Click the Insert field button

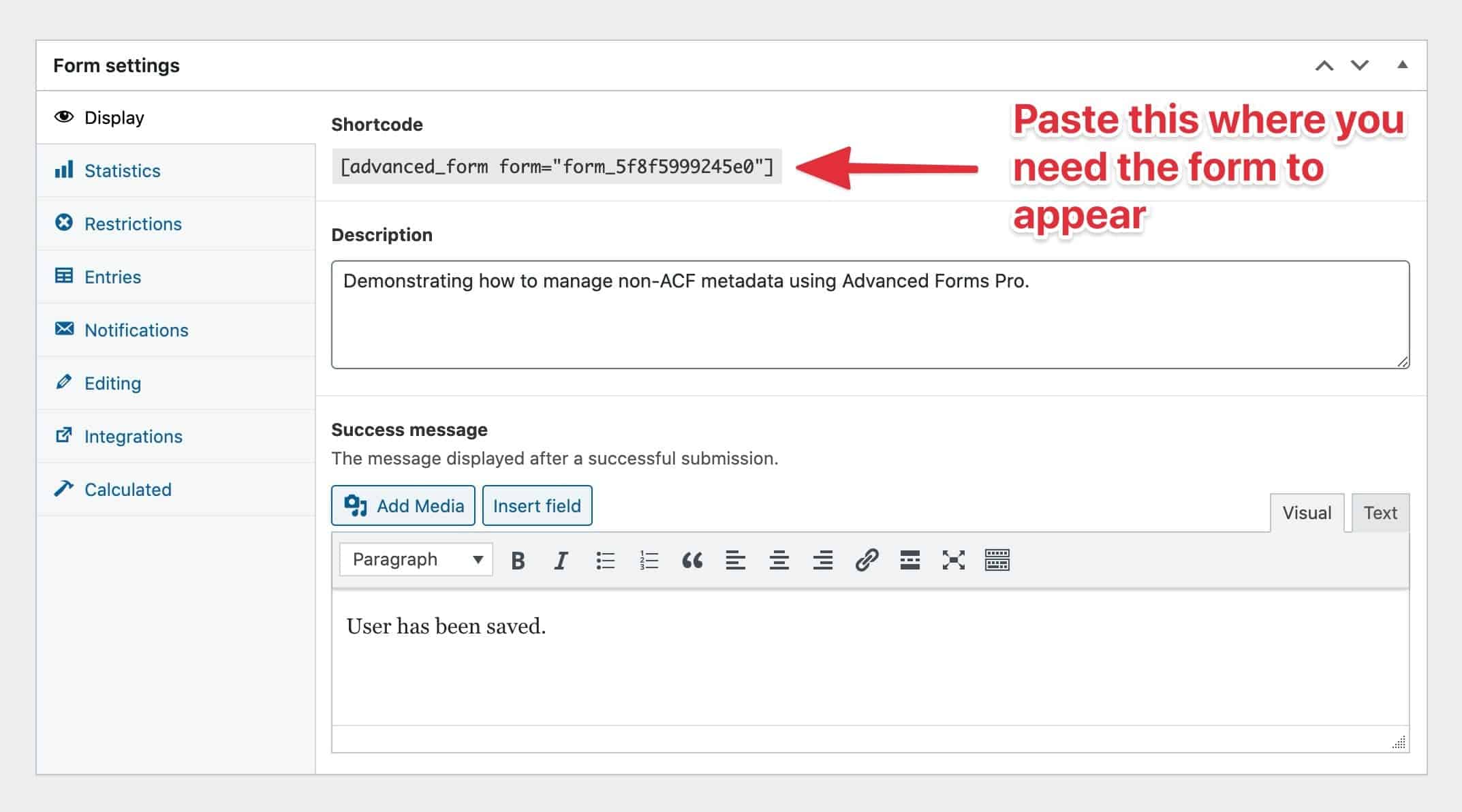coord(537,505)
